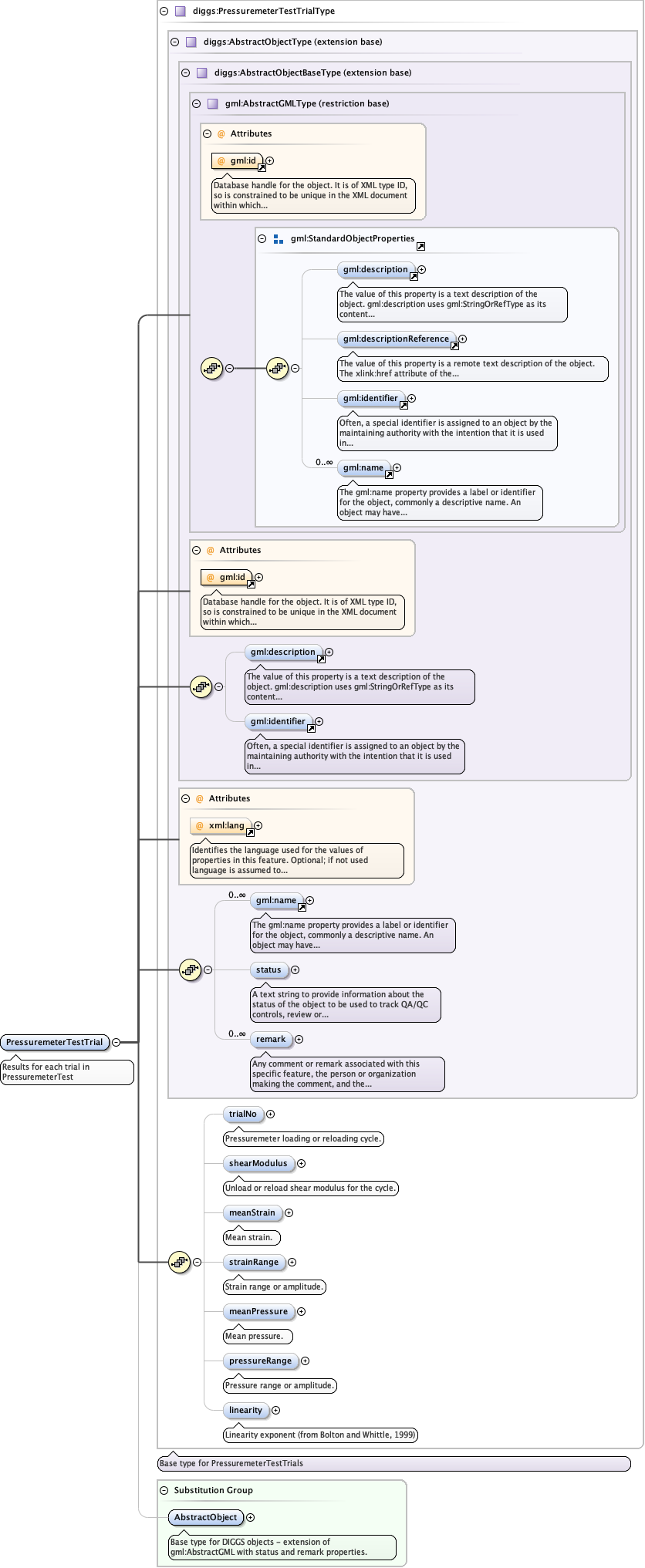
Task: Click the purple type icon for diggs:PressuremeterTestTrialType
Action: (181, 12)
